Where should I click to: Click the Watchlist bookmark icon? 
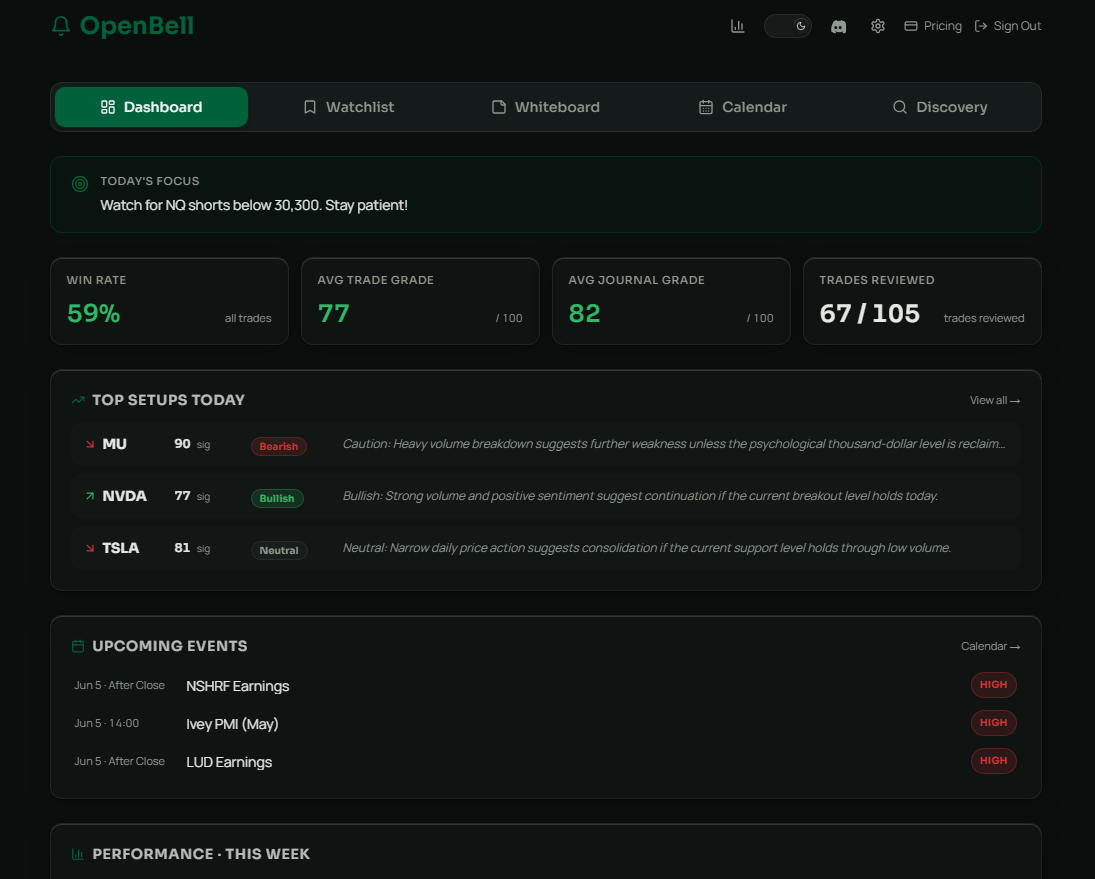coord(310,107)
